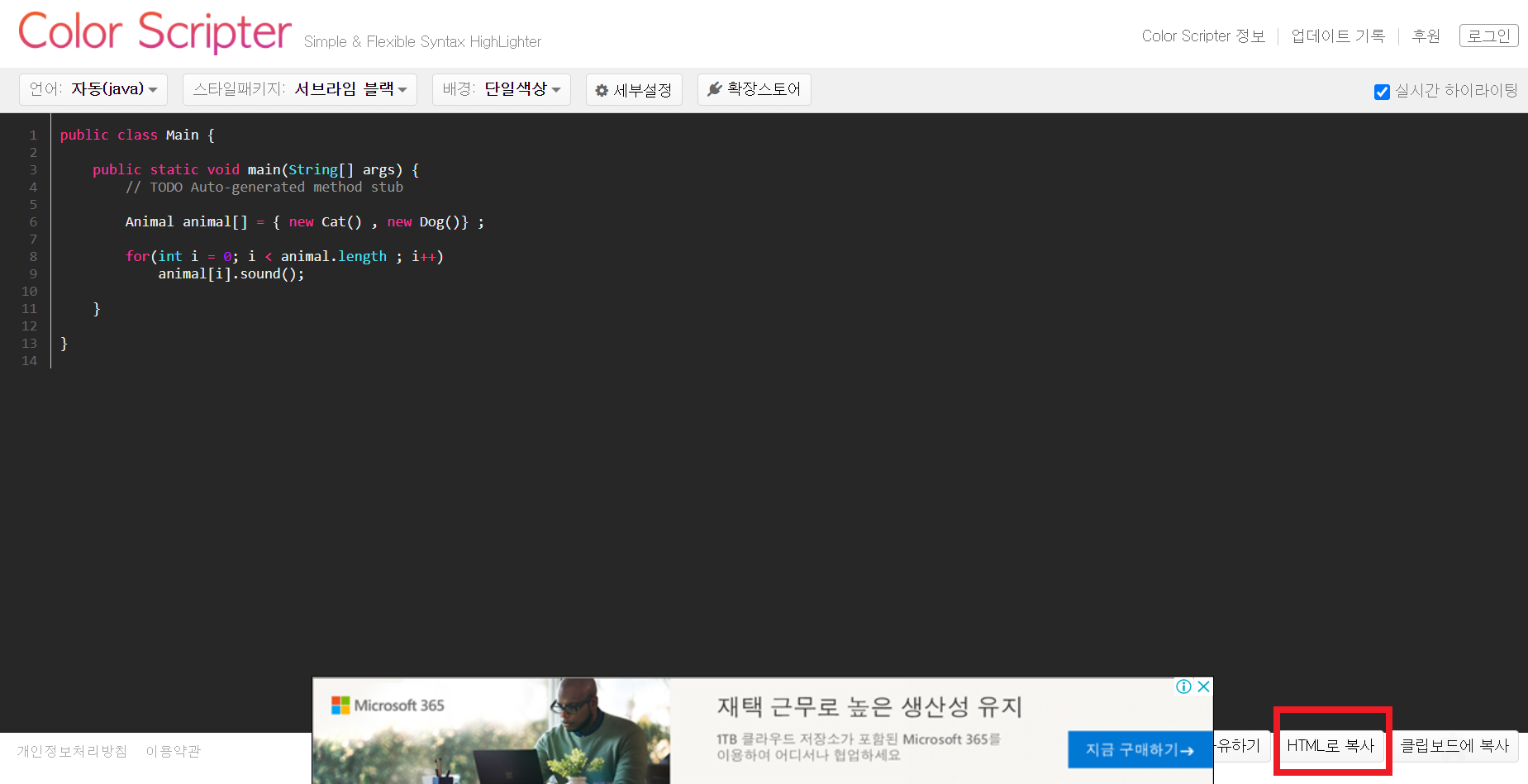
Task: Click the code line 'animal[i].sound();'
Action: pos(231,273)
